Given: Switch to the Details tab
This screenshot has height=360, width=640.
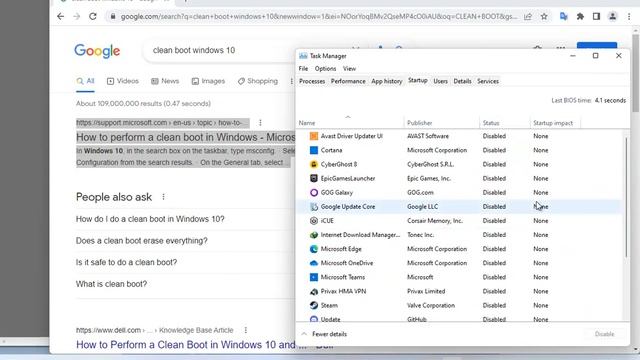Looking at the screenshot, I should point(462,81).
